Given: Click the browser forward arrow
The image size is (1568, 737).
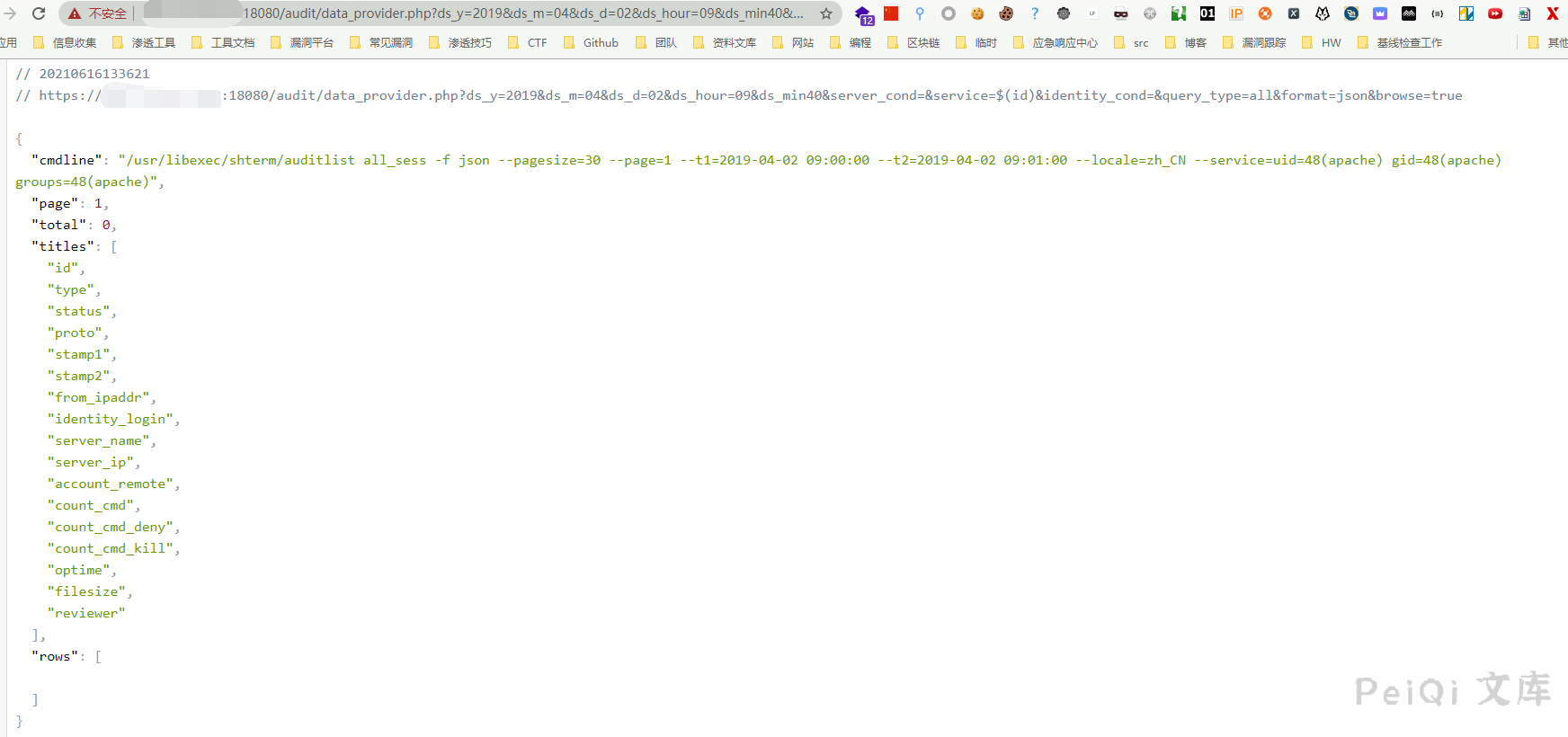Looking at the screenshot, I should pos(10,13).
